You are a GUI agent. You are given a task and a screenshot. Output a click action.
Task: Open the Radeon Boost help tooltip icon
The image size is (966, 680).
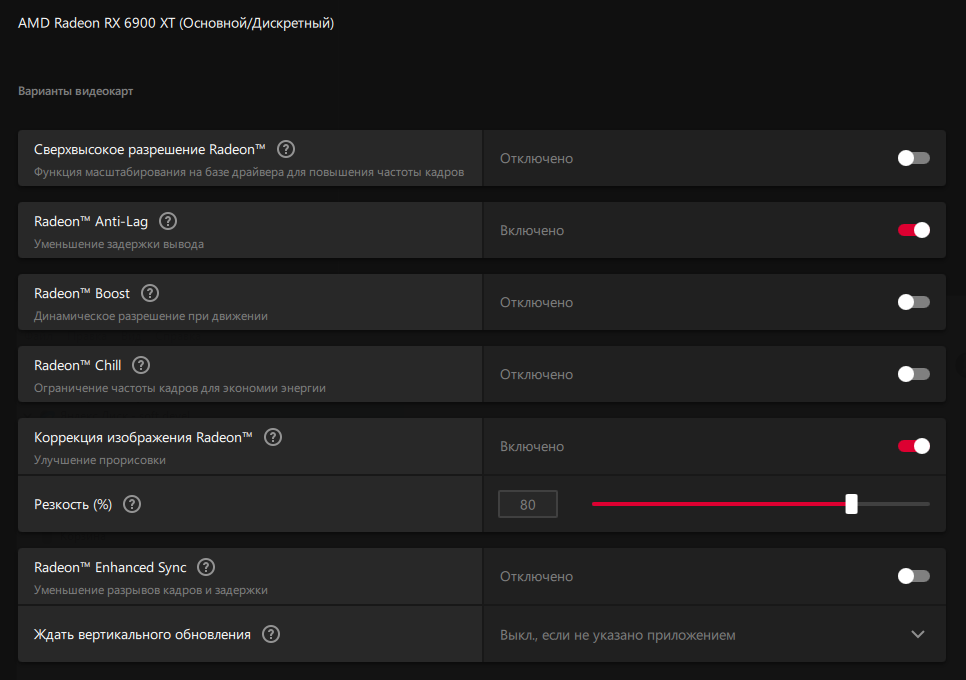150,293
